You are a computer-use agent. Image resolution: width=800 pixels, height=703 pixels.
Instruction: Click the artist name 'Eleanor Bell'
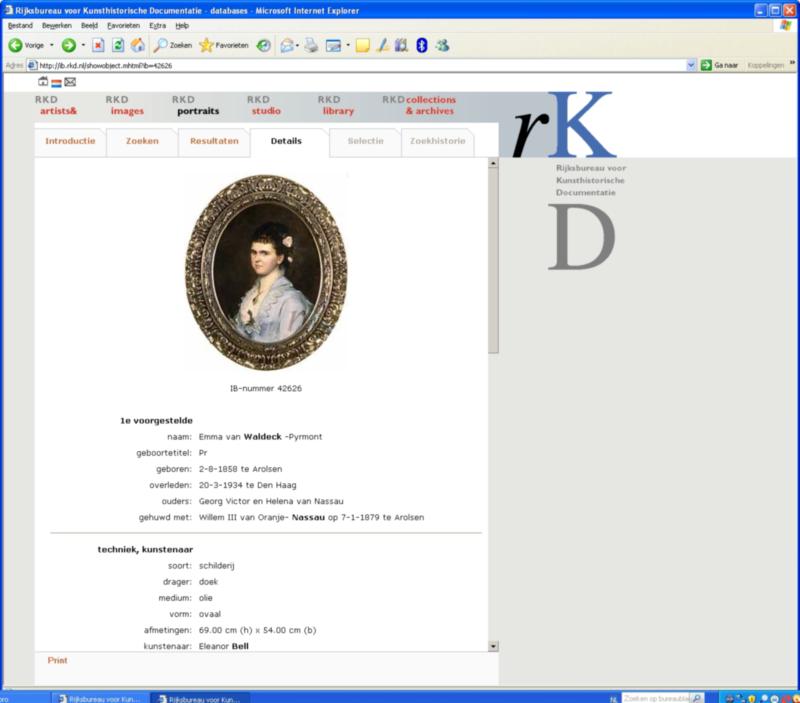click(223, 646)
